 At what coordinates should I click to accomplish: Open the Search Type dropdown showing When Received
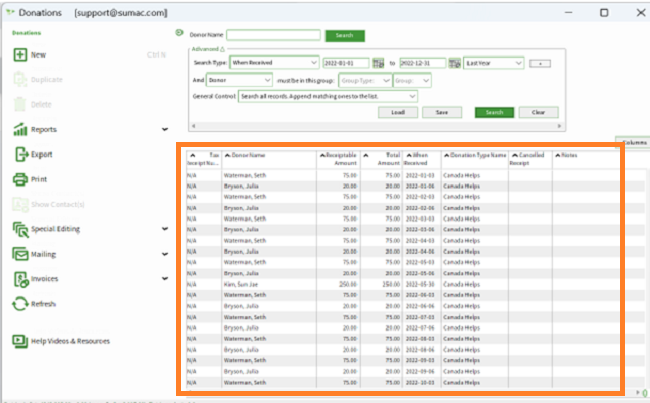pyautogui.click(x=274, y=63)
